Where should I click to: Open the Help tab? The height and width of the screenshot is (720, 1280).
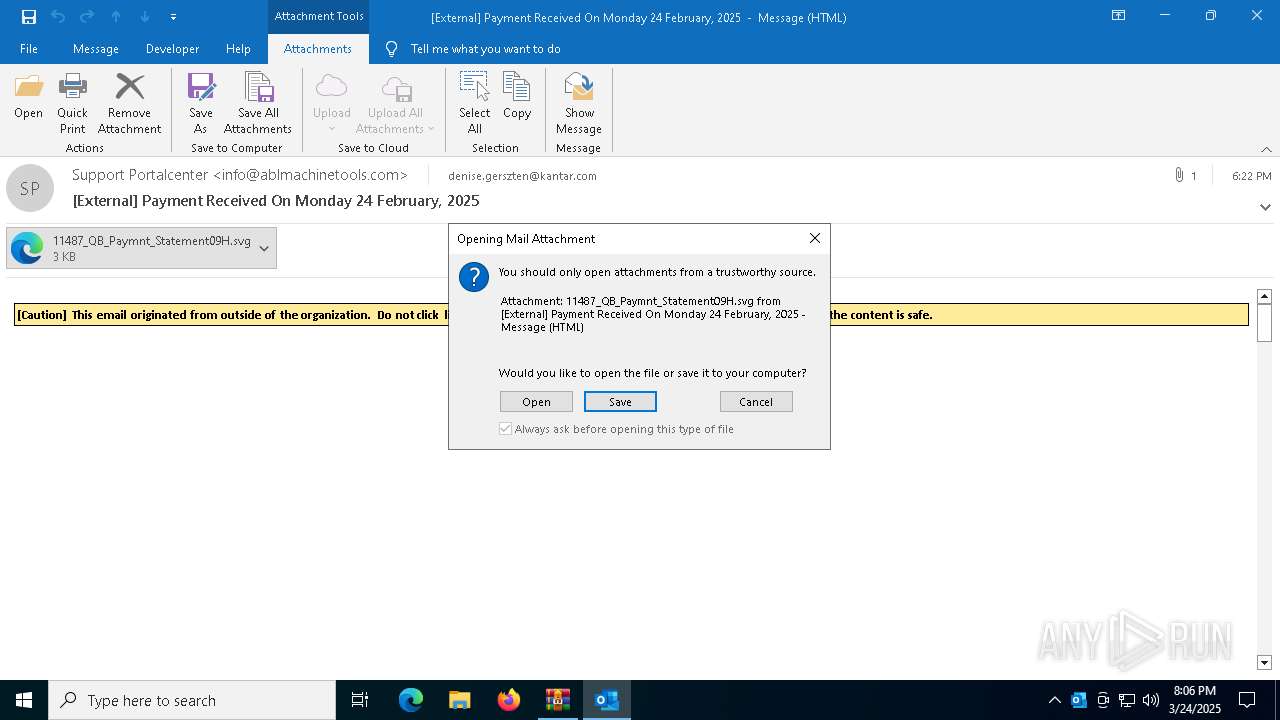238,49
